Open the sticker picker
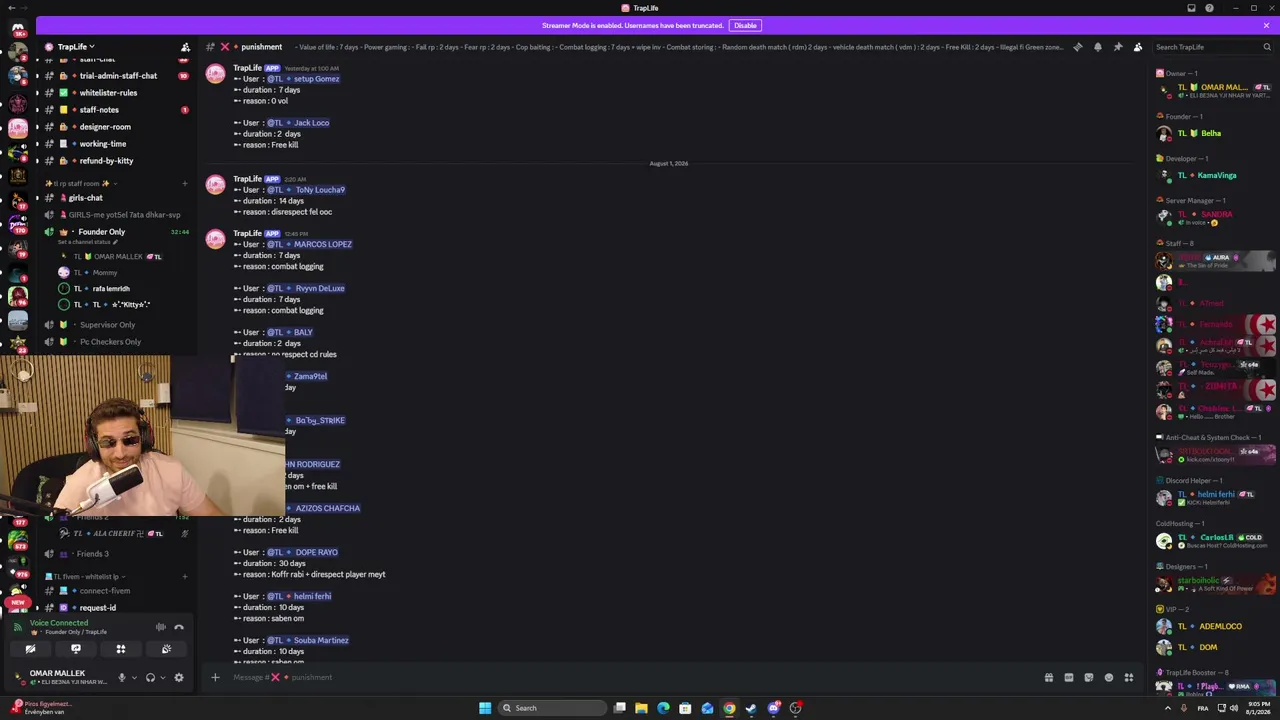 coord(1089,677)
